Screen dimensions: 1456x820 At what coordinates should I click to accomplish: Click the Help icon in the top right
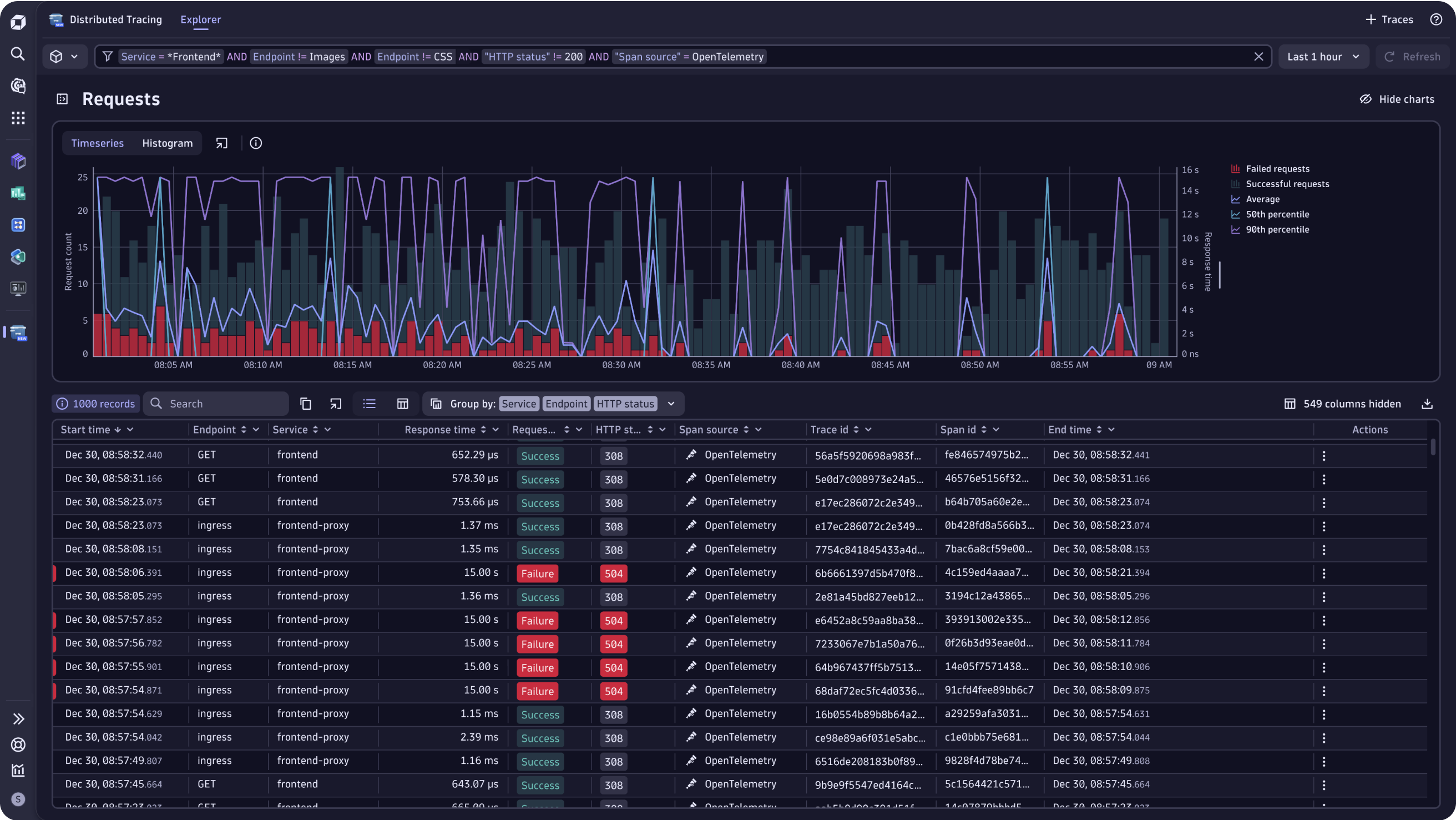coord(1436,19)
